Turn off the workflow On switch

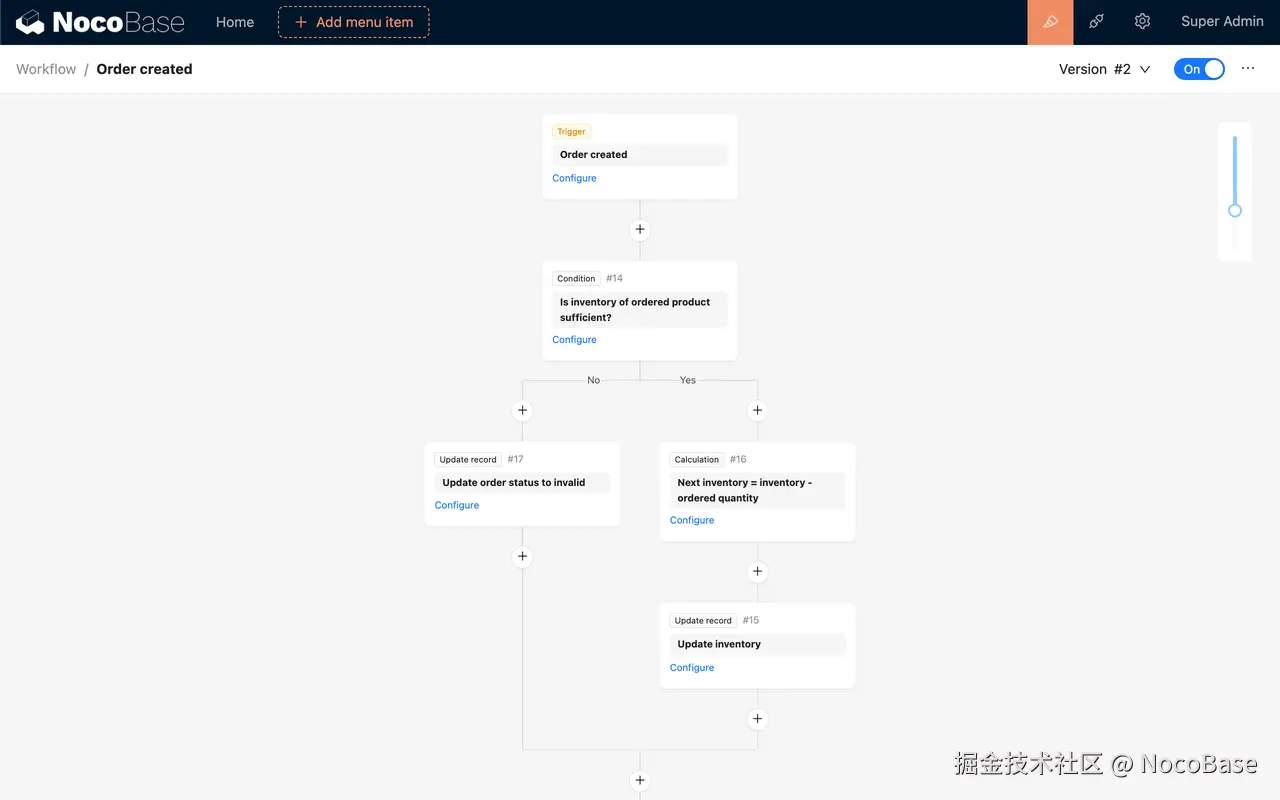coord(1198,68)
